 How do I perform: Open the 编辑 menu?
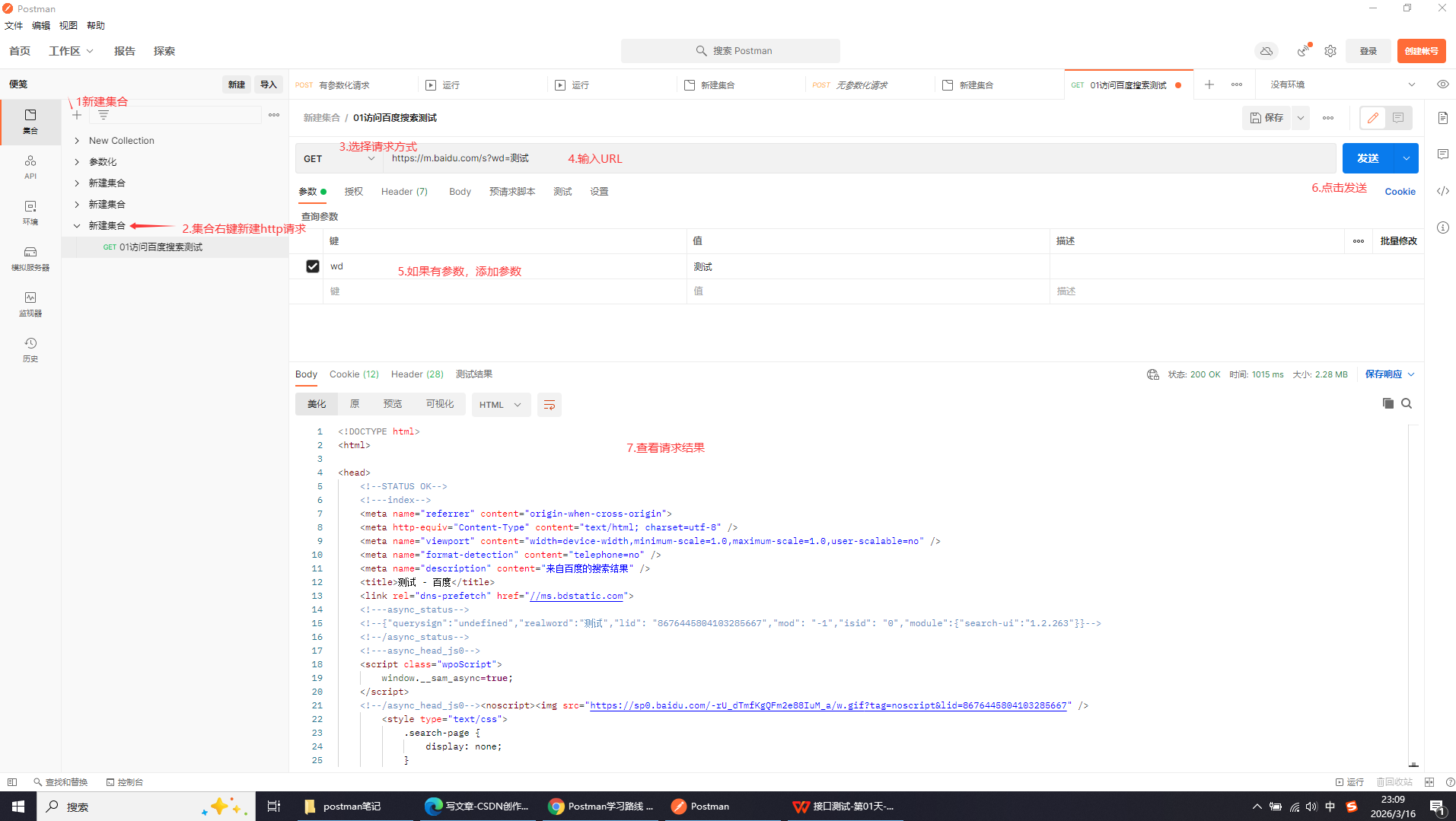click(41, 26)
